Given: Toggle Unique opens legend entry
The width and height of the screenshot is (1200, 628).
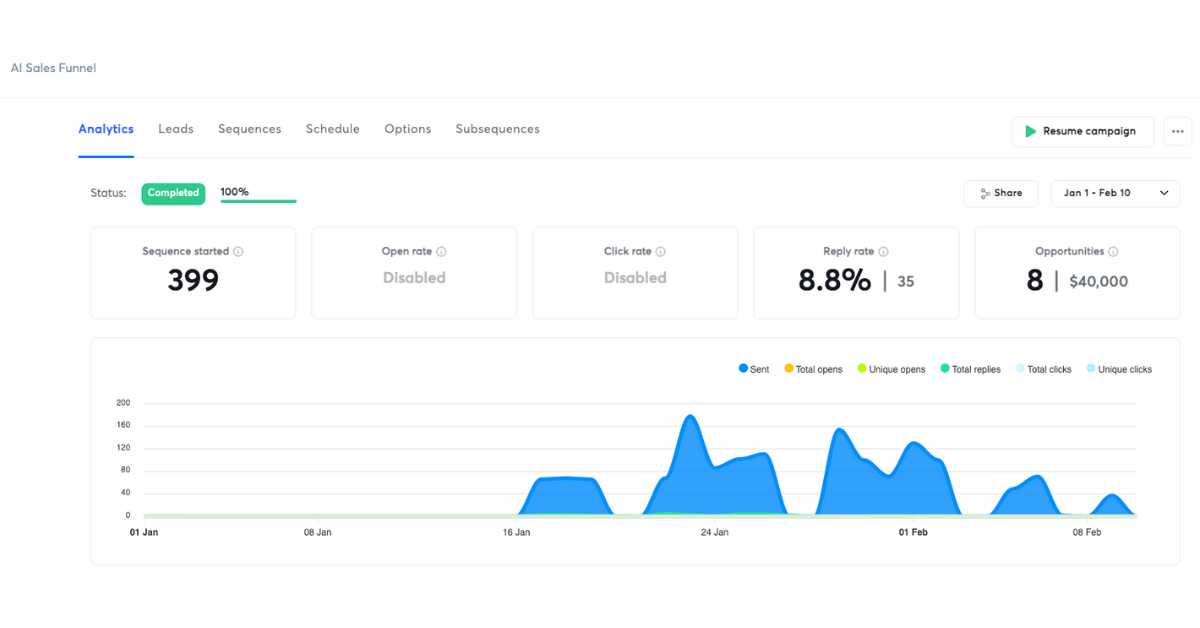Looking at the screenshot, I should pyautogui.click(x=891, y=369).
